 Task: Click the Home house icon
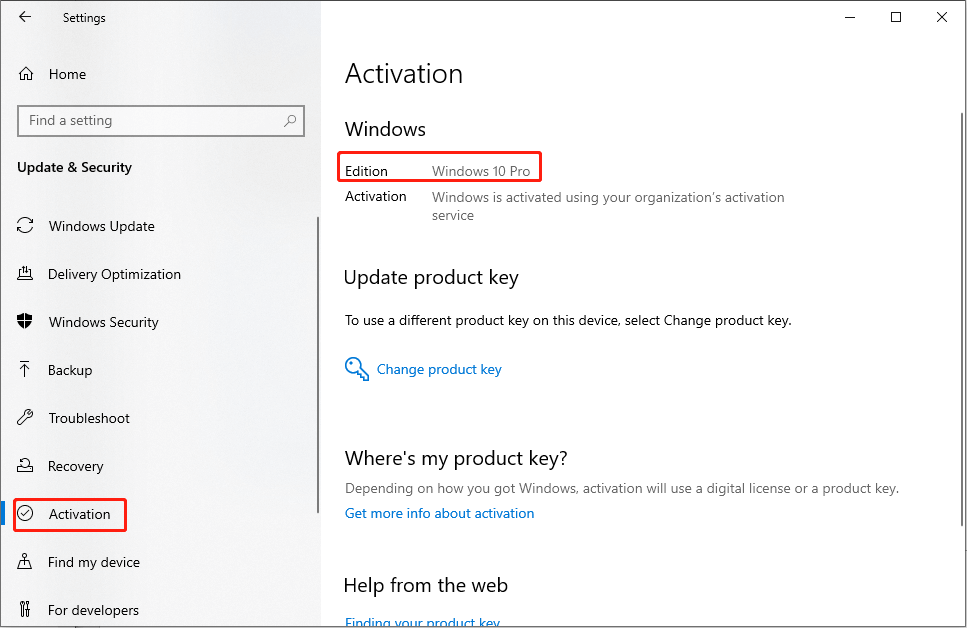coord(26,74)
